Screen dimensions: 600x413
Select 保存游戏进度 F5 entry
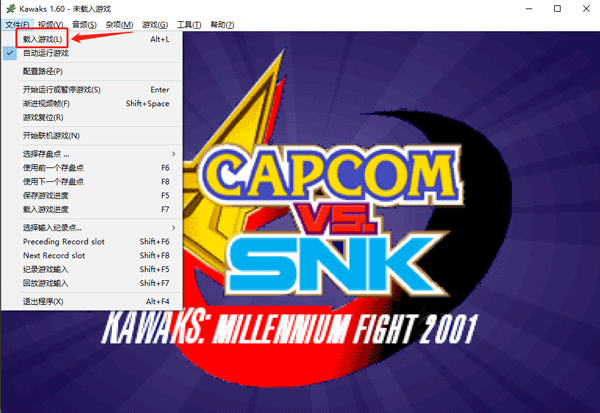tap(91, 196)
